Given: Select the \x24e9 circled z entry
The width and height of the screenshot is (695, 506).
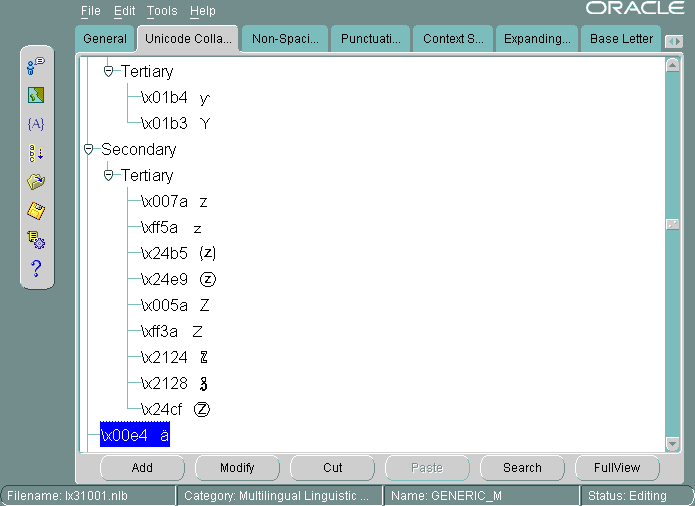Looking at the screenshot, I should coord(175,279).
